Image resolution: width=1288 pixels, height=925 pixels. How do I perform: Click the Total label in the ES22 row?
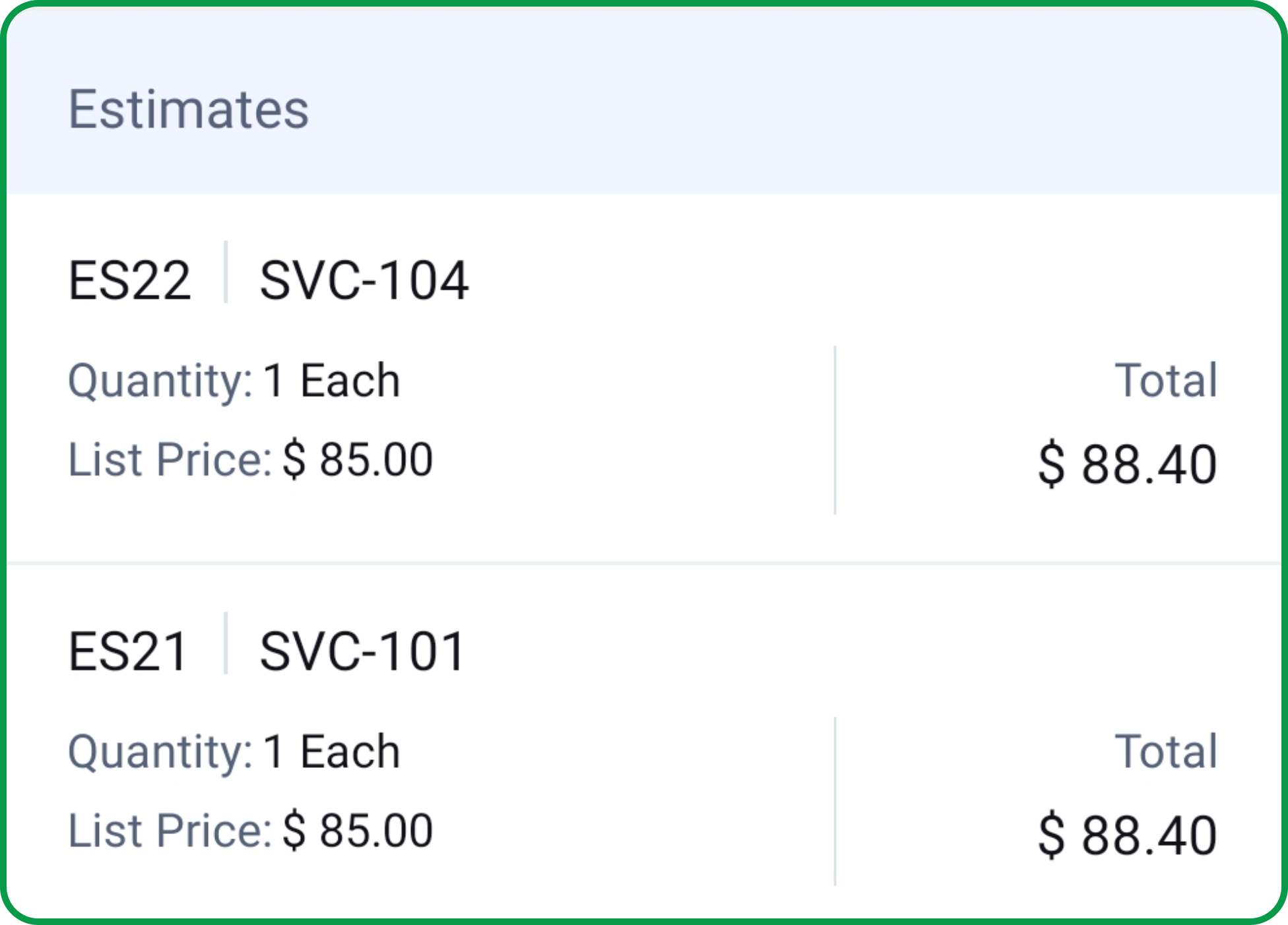pos(1166,381)
